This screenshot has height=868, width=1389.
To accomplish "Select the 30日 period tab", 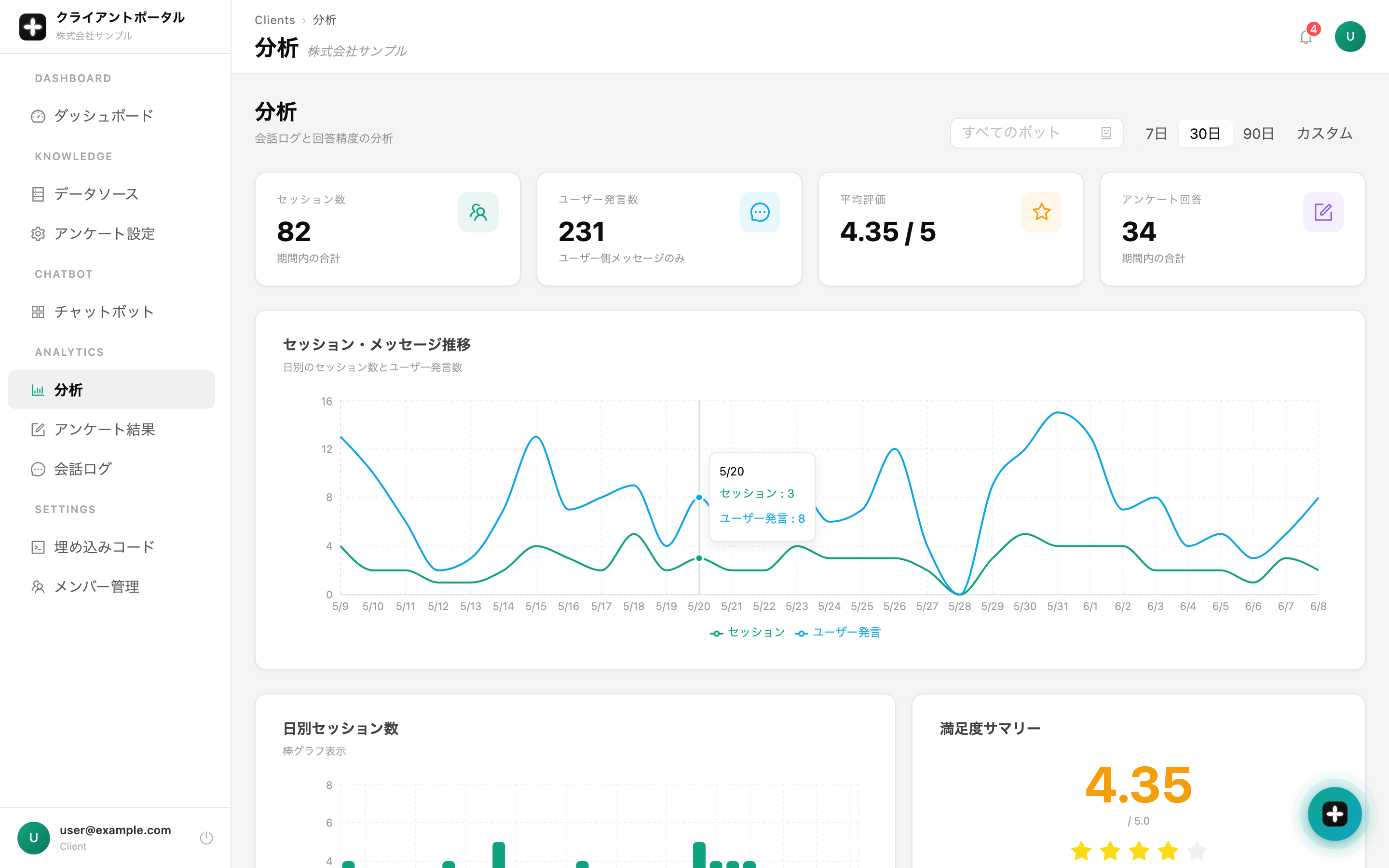I will [x=1205, y=134].
